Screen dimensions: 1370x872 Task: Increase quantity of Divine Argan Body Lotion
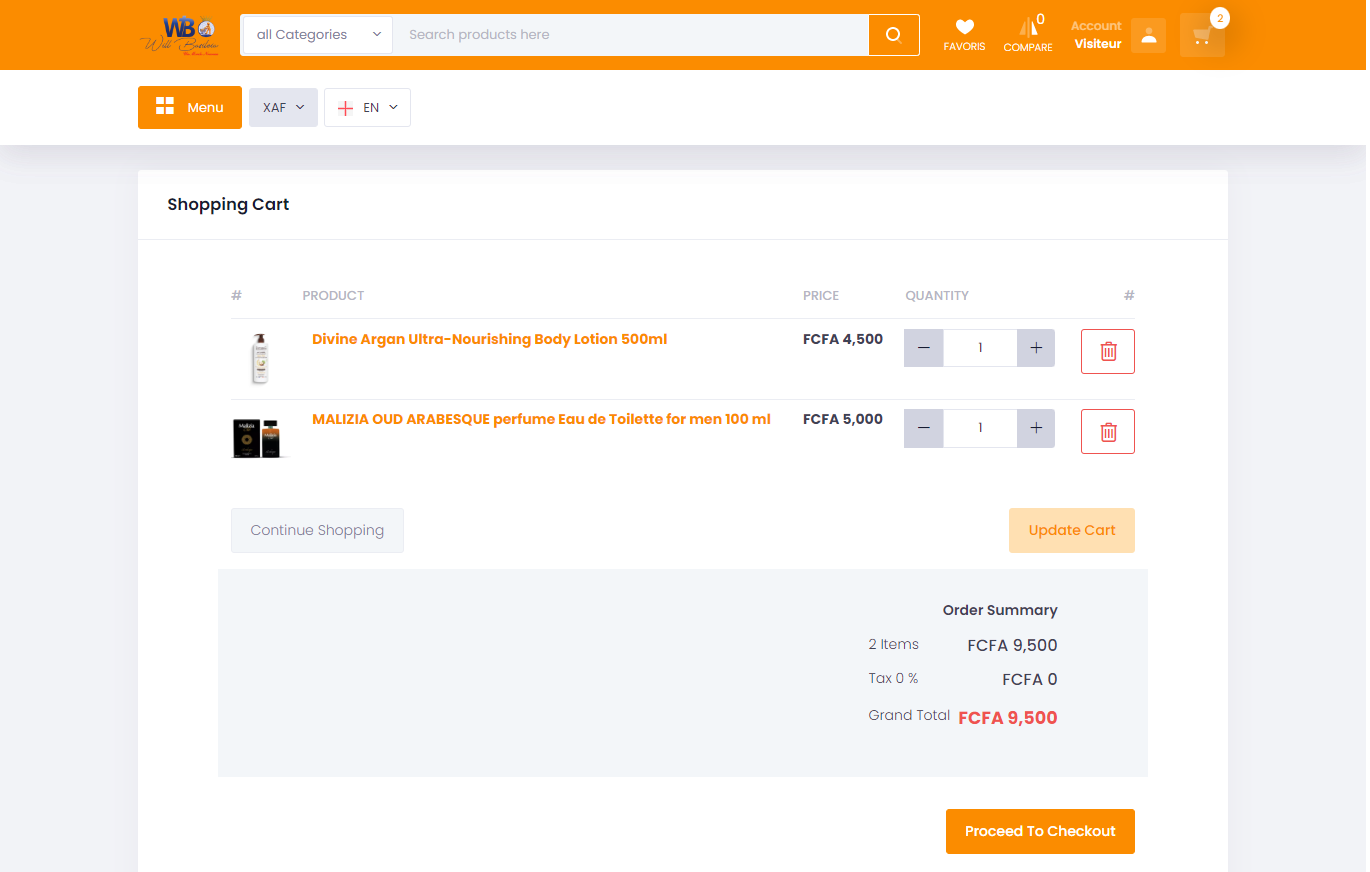(x=1036, y=348)
